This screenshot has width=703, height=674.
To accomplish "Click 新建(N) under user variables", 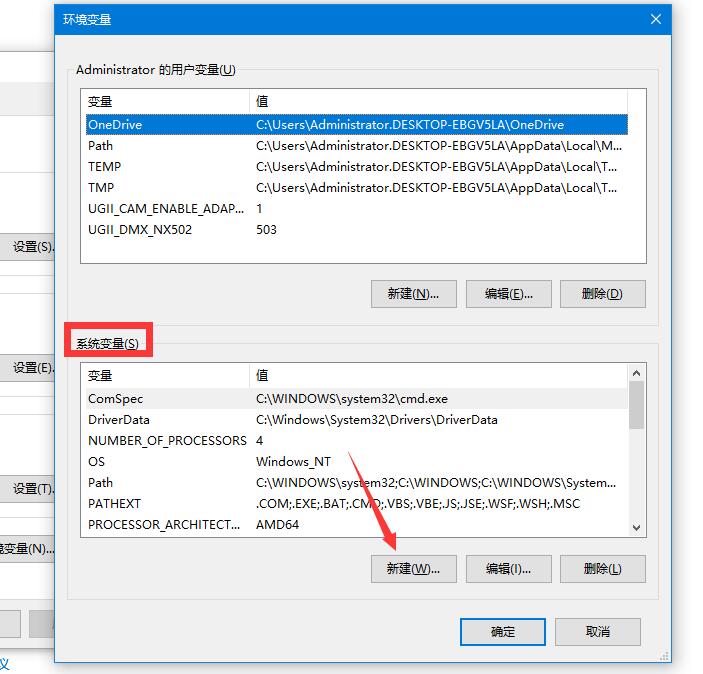I will 413,293.
